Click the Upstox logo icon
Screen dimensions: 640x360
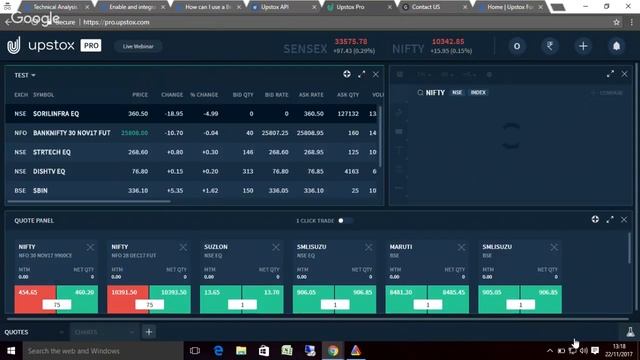[13, 45]
